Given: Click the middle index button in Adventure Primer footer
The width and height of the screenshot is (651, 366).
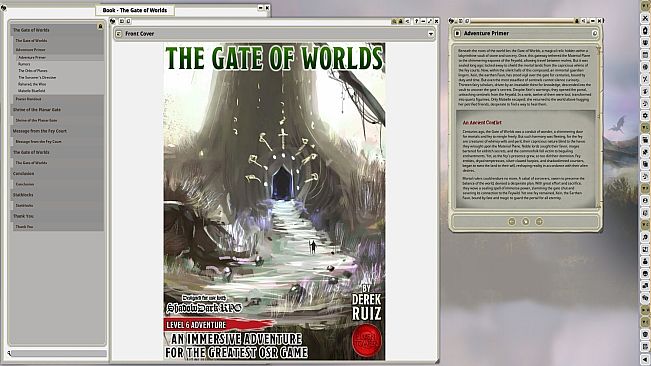Looking at the screenshot, I should tap(525, 222).
